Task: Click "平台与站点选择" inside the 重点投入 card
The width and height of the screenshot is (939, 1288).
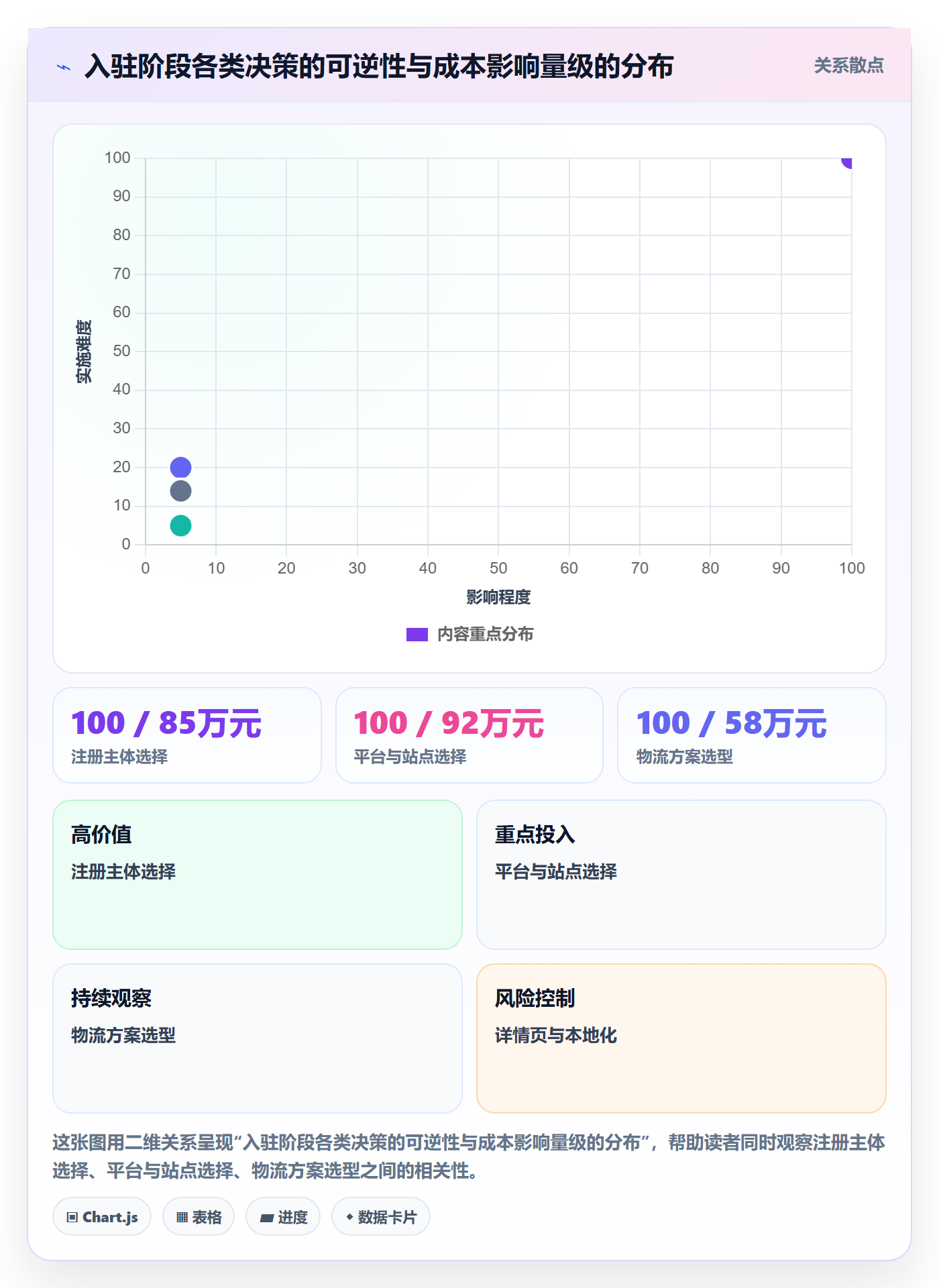Action: (x=555, y=871)
